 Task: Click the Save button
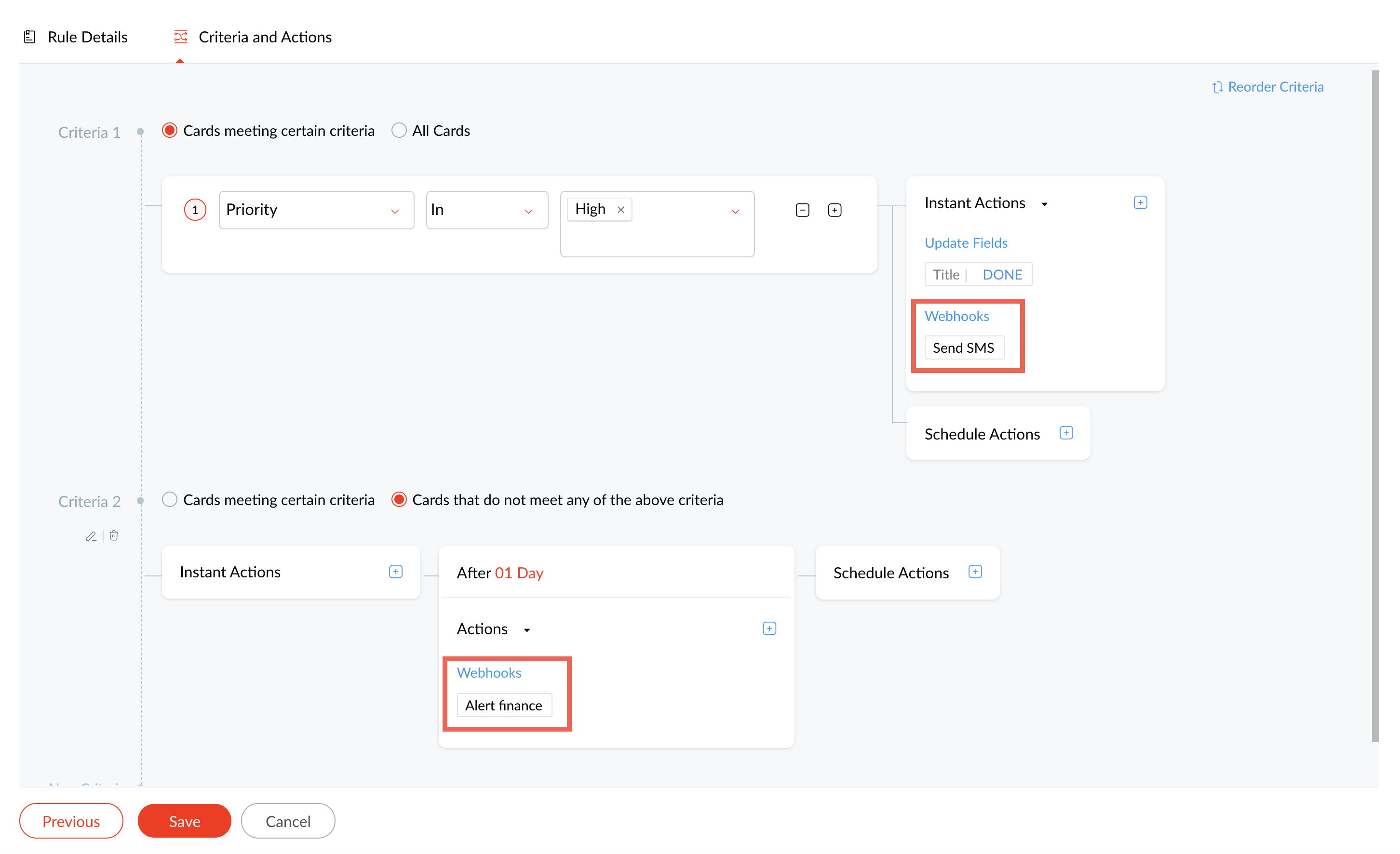(x=184, y=821)
